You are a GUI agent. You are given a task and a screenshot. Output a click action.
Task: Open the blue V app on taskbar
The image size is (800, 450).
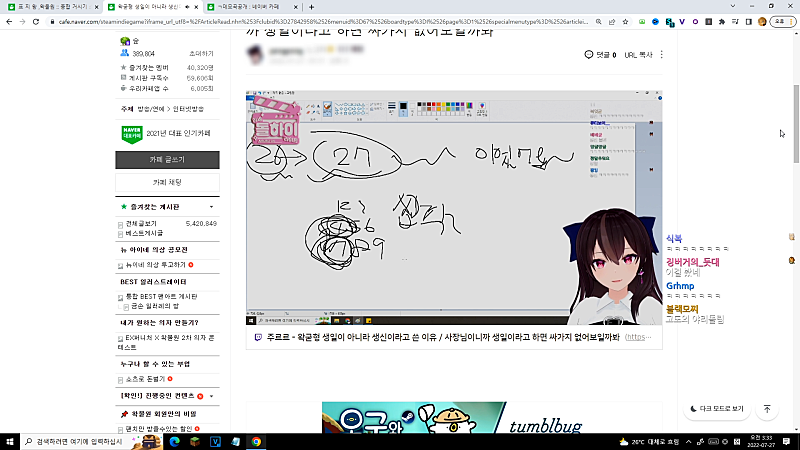[x=215, y=441]
